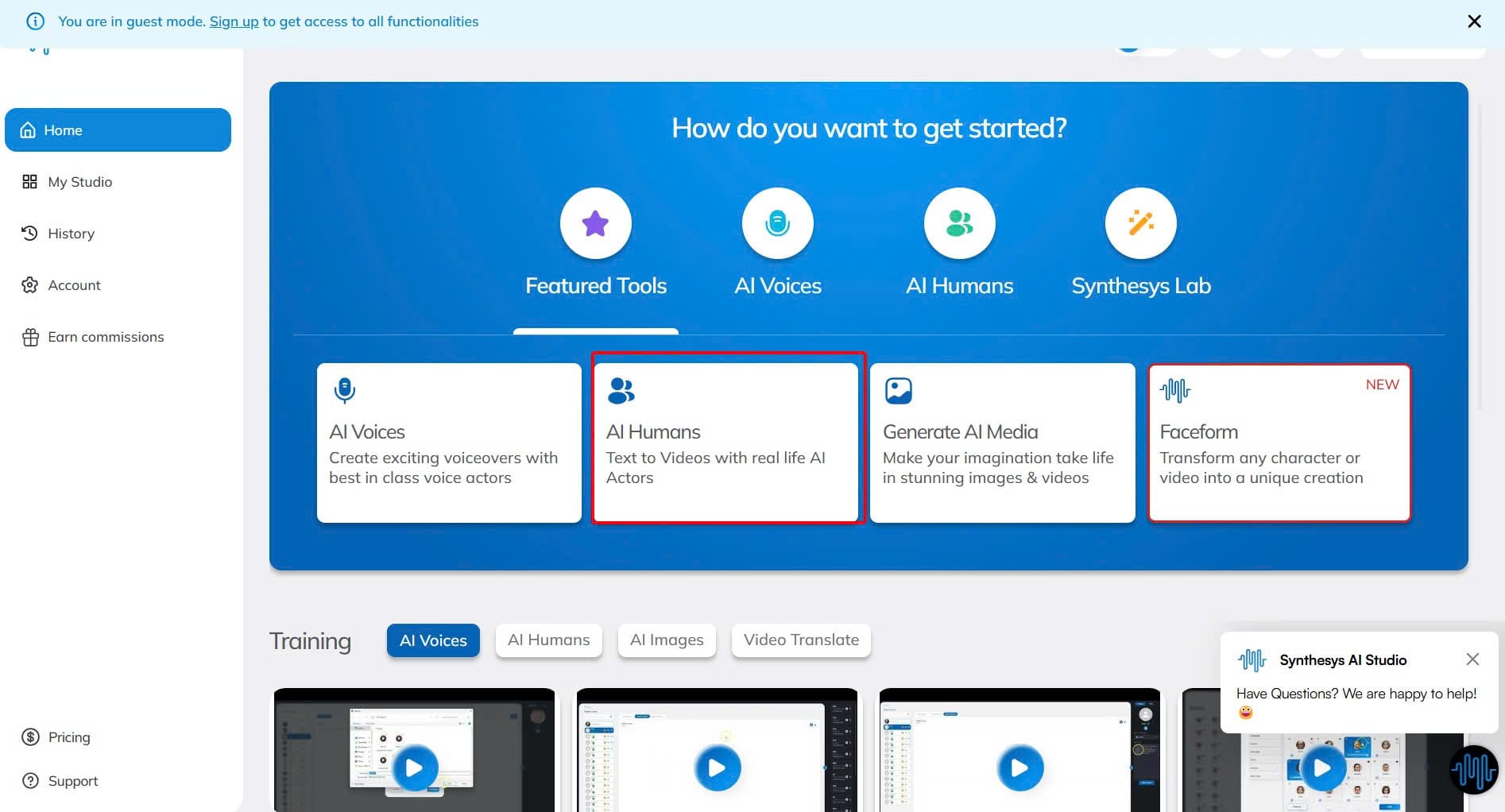Image resolution: width=1505 pixels, height=812 pixels.
Task: Click the Home house icon
Action: [28, 130]
